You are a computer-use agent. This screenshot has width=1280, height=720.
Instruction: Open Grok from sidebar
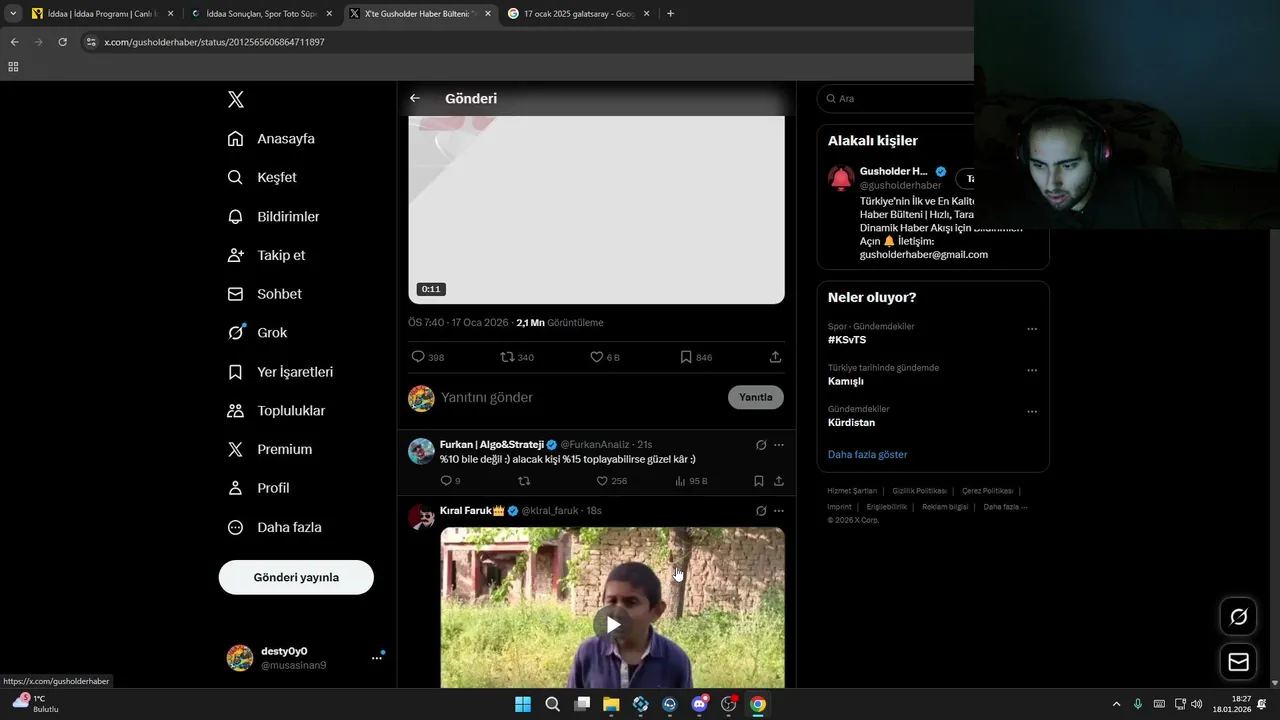point(257,332)
